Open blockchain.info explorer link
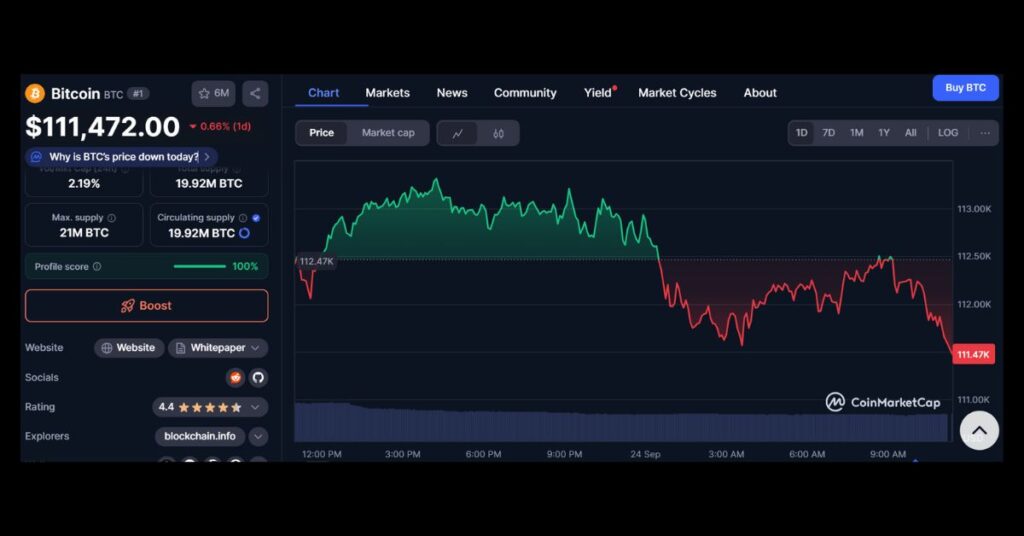The image size is (1024, 536). (200, 436)
